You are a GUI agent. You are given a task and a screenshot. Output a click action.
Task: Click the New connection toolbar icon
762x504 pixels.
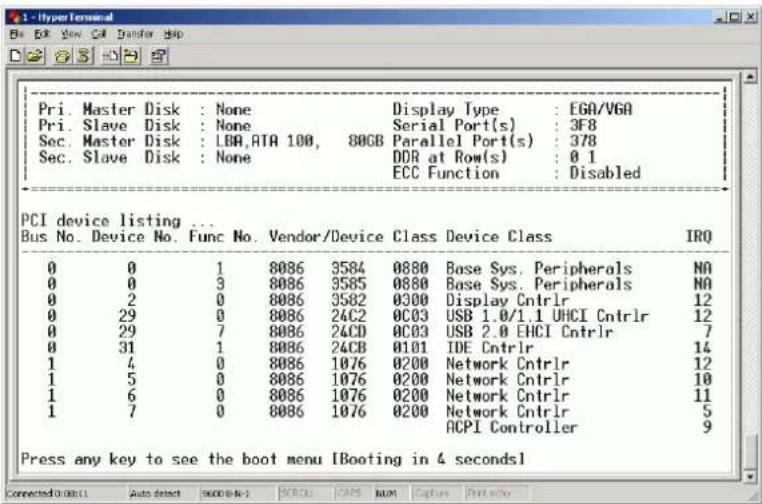point(16,56)
